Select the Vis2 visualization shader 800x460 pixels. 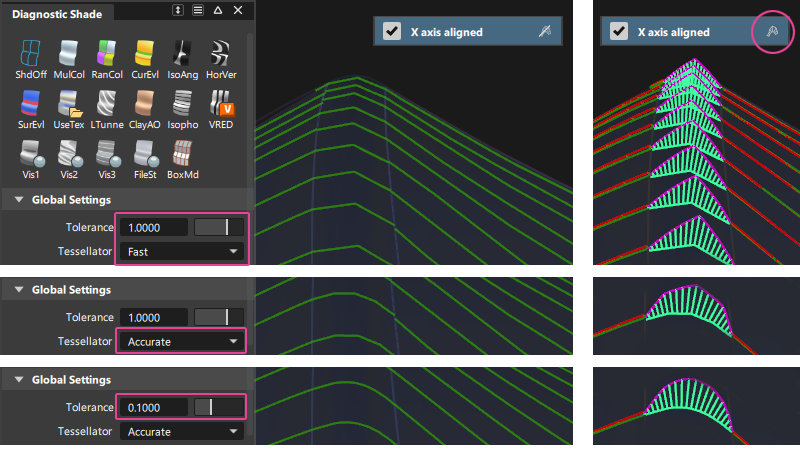(x=68, y=159)
